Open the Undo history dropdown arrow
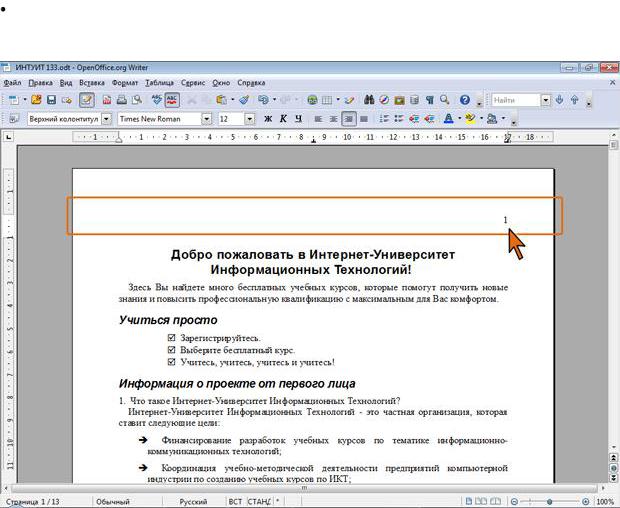620x508 pixels. 274,100
